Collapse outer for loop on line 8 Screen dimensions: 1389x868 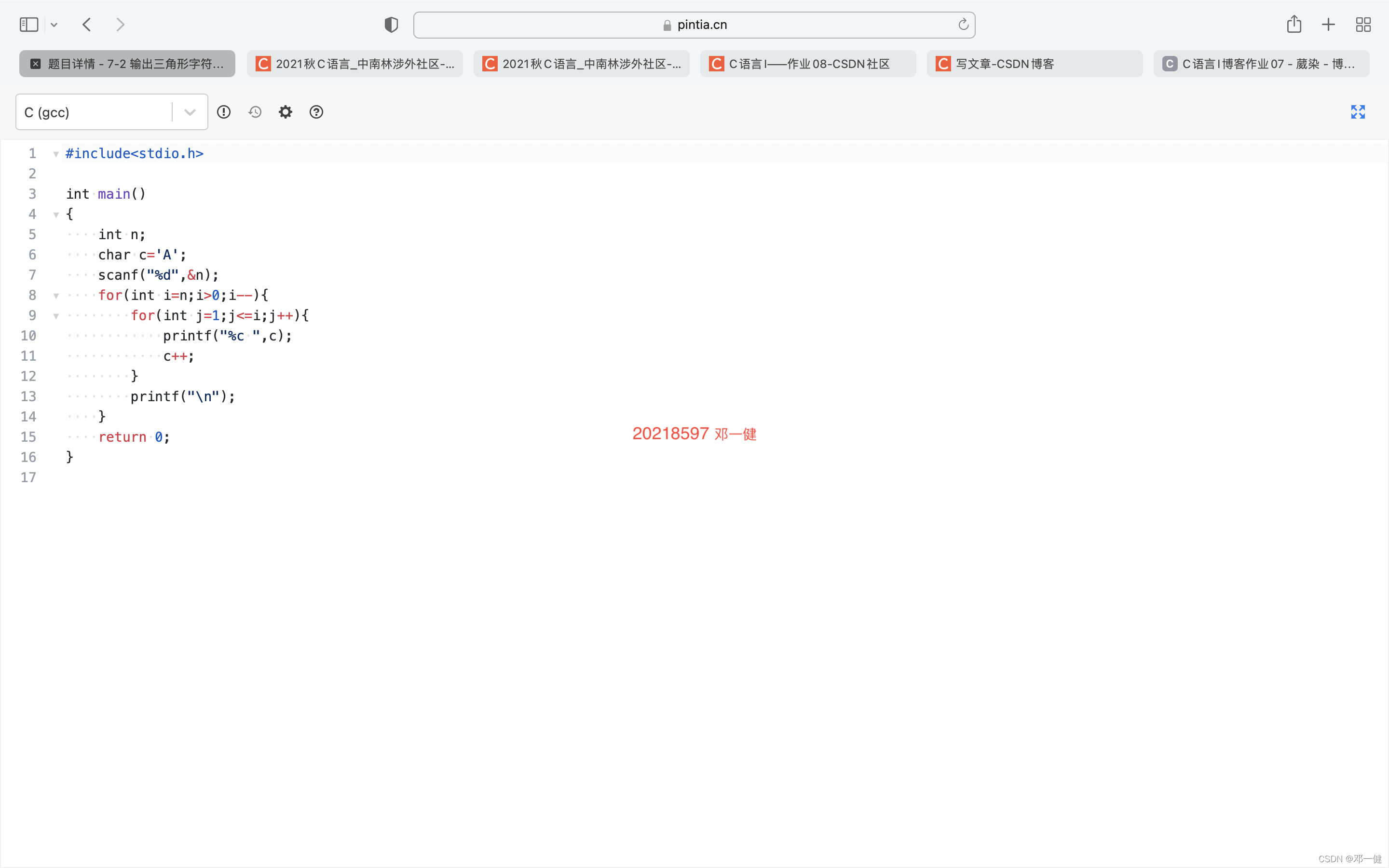(55, 296)
